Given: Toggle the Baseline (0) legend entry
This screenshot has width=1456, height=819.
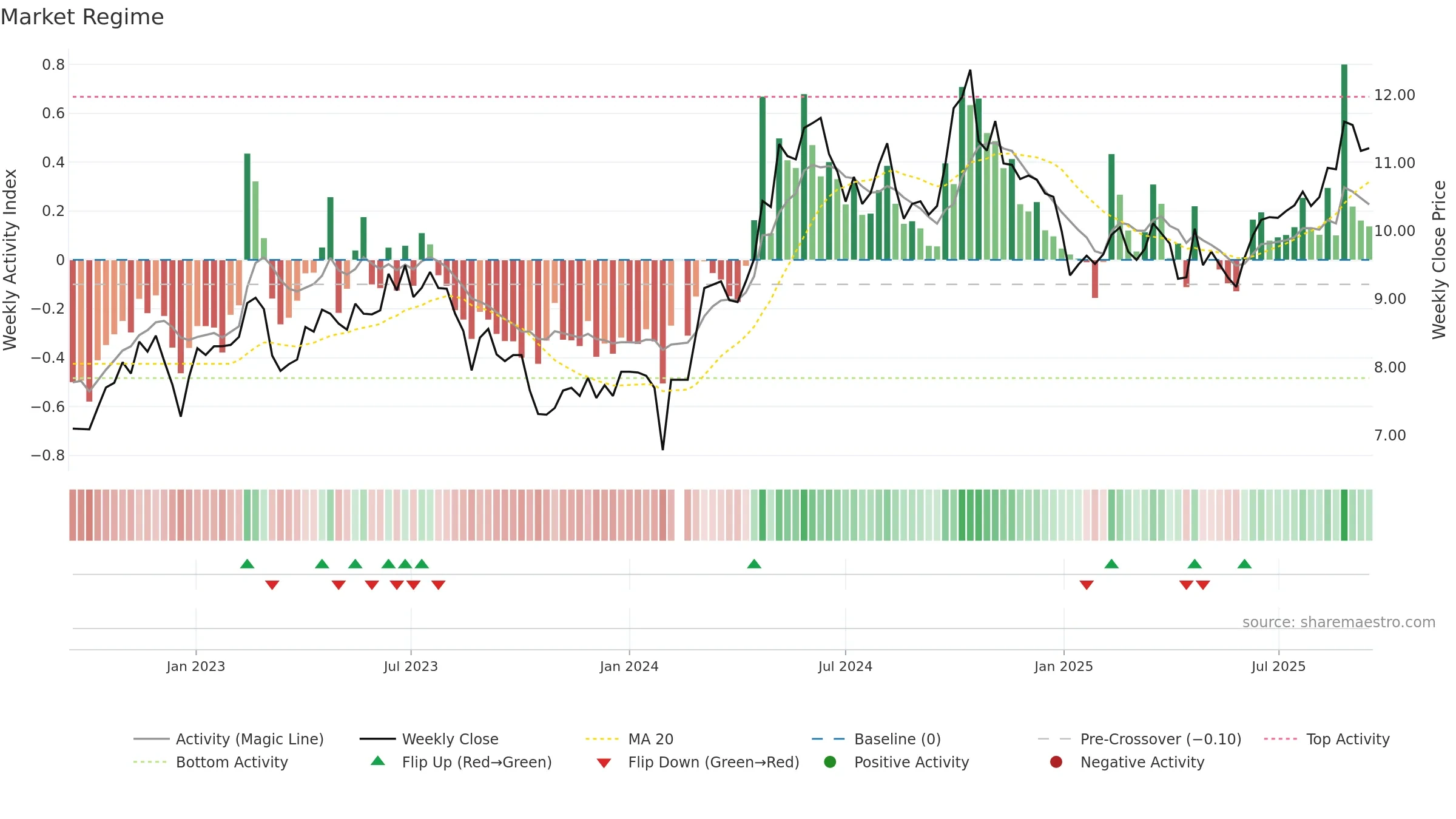Looking at the screenshot, I should [876, 739].
